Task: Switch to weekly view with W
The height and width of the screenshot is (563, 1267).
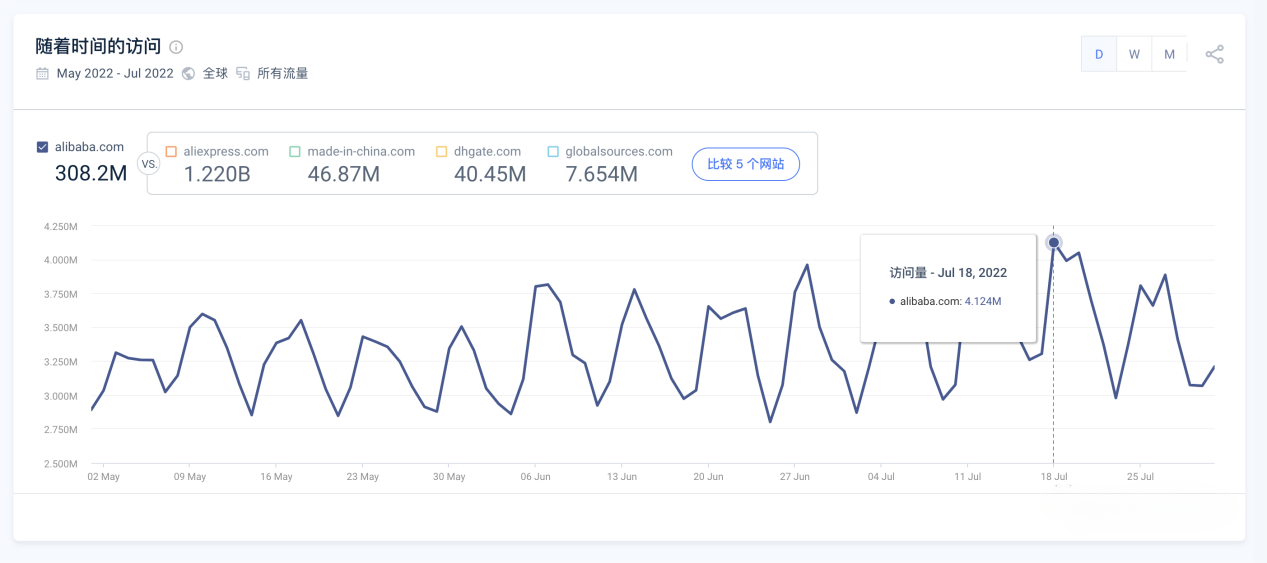Action: point(1134,54)
